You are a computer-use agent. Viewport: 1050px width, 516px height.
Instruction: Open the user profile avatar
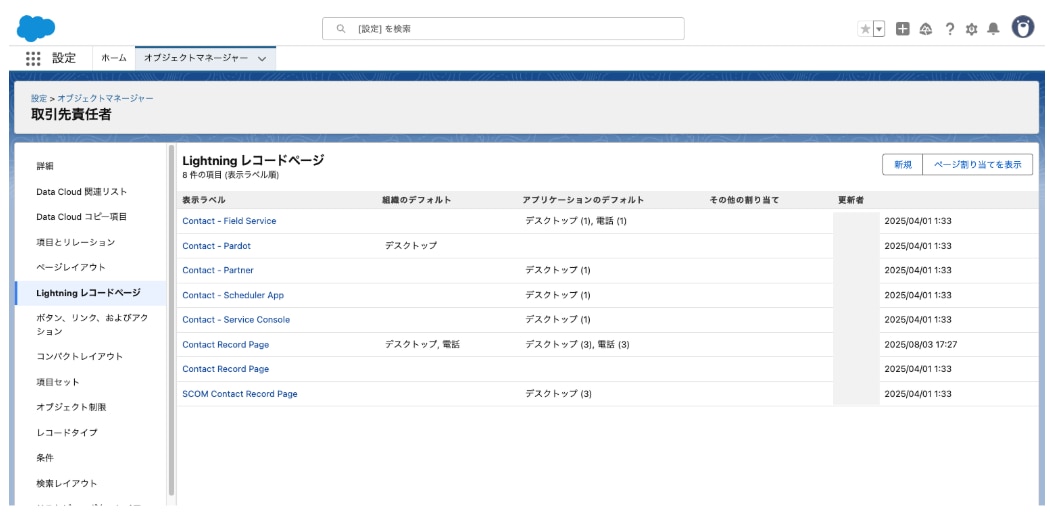pos(1022,28)
